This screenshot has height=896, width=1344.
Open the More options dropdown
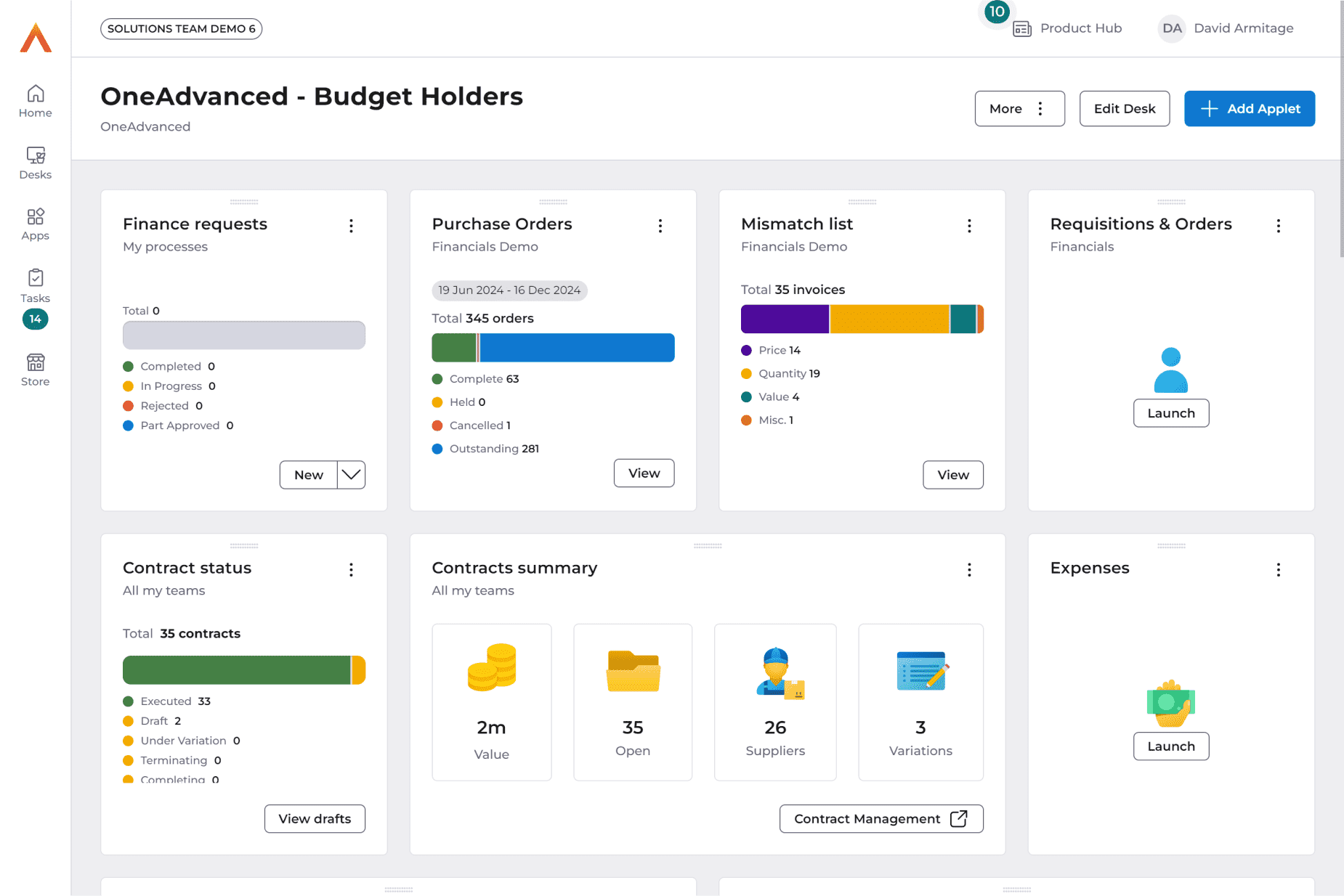coord(1019,109)
